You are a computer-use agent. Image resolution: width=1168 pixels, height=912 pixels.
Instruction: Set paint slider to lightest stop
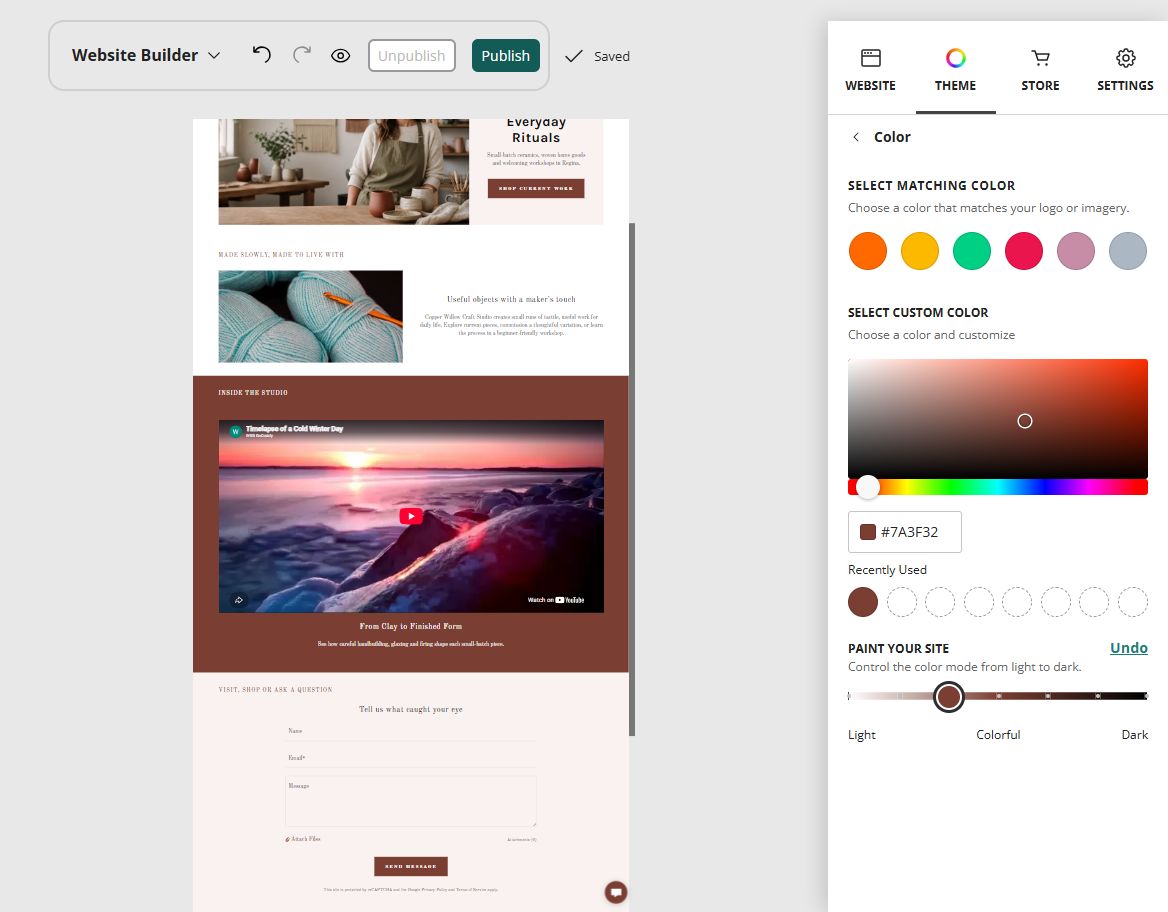(849, 696)
